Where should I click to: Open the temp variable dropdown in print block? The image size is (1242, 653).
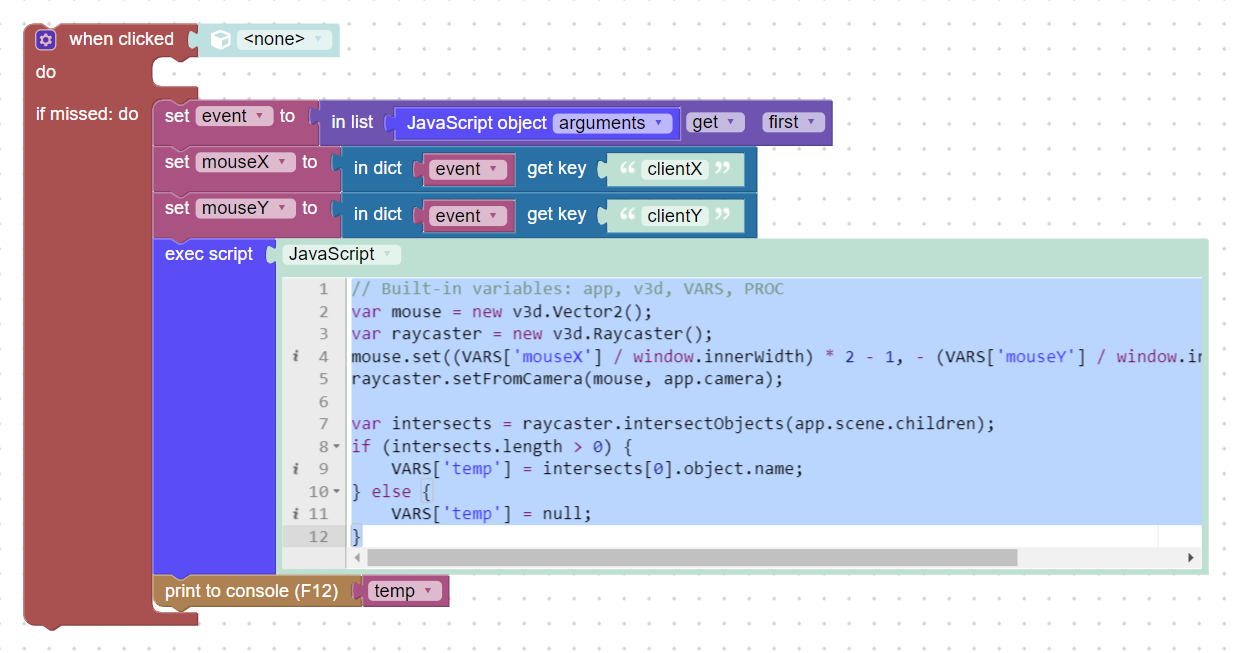(405, 591)
